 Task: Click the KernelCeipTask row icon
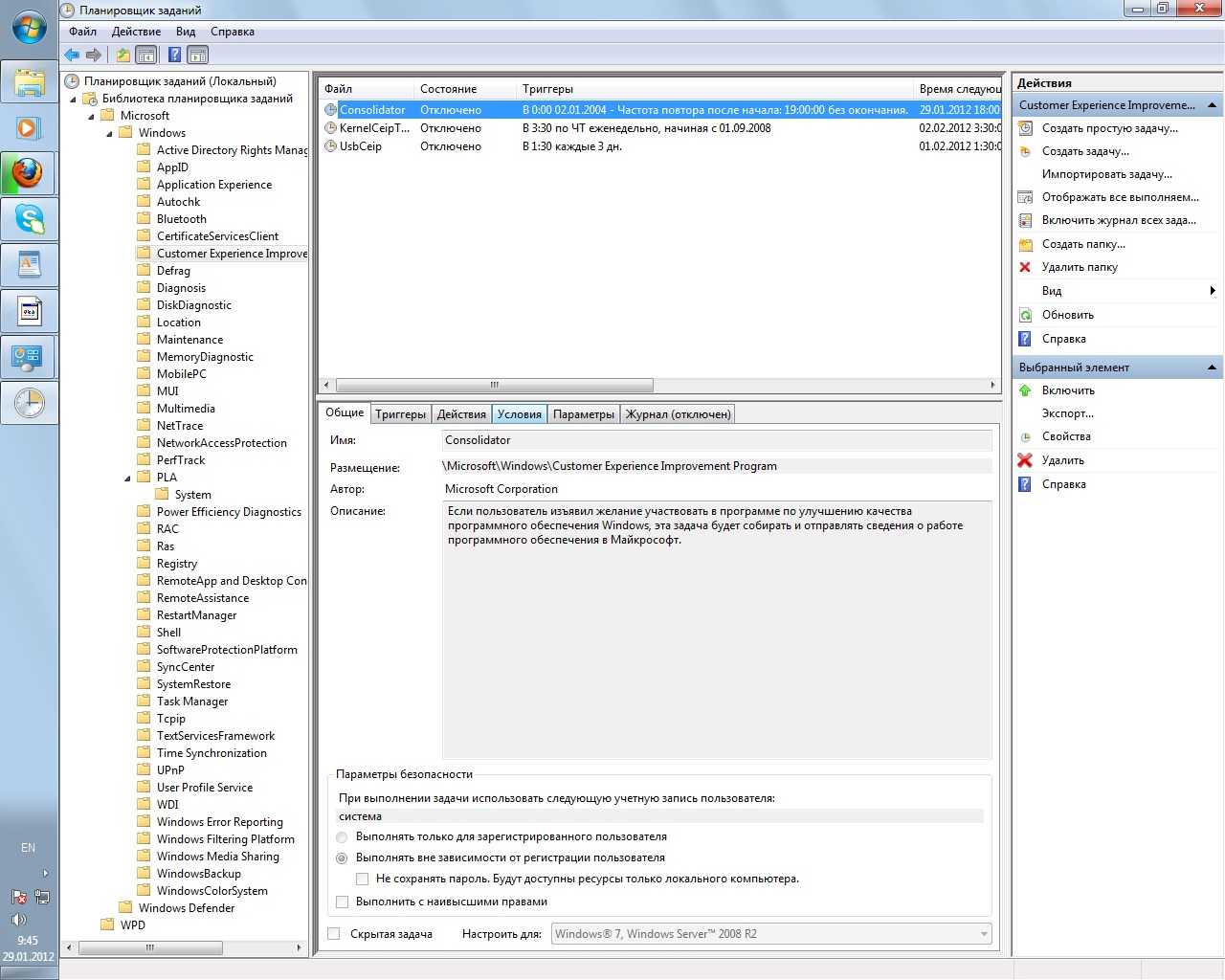pyautogui.click(x=330, y=128)
